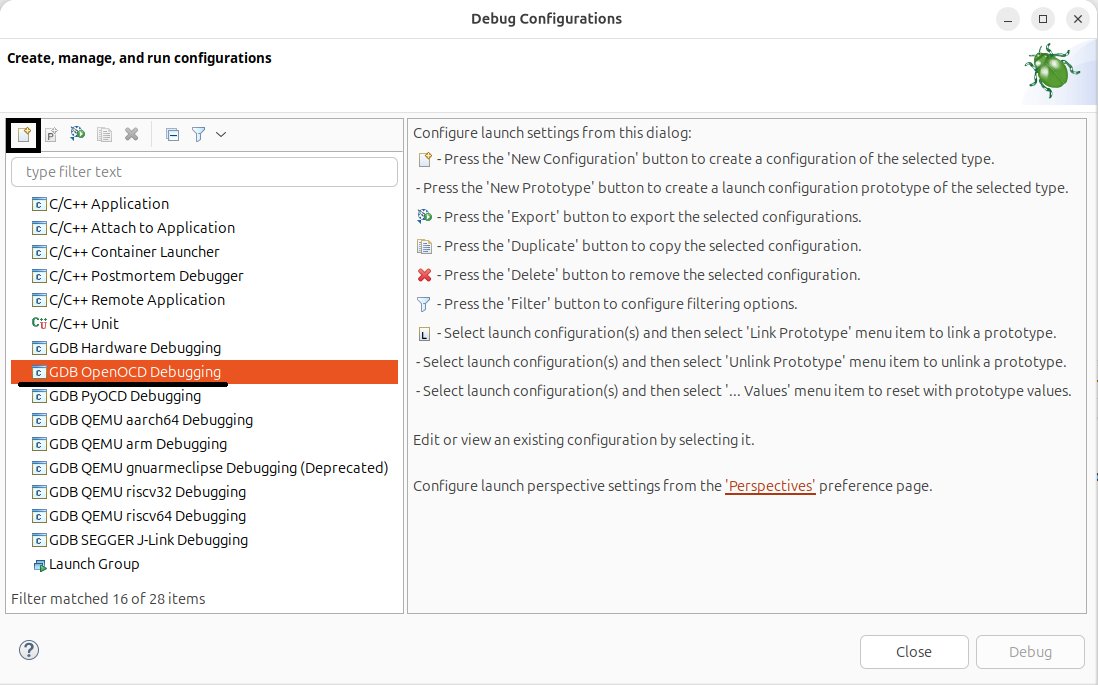The width and height of the screenshot is (1098, 685).
Task: Click the Duplicate configuration toolbar icon
Action: (104, 134)
